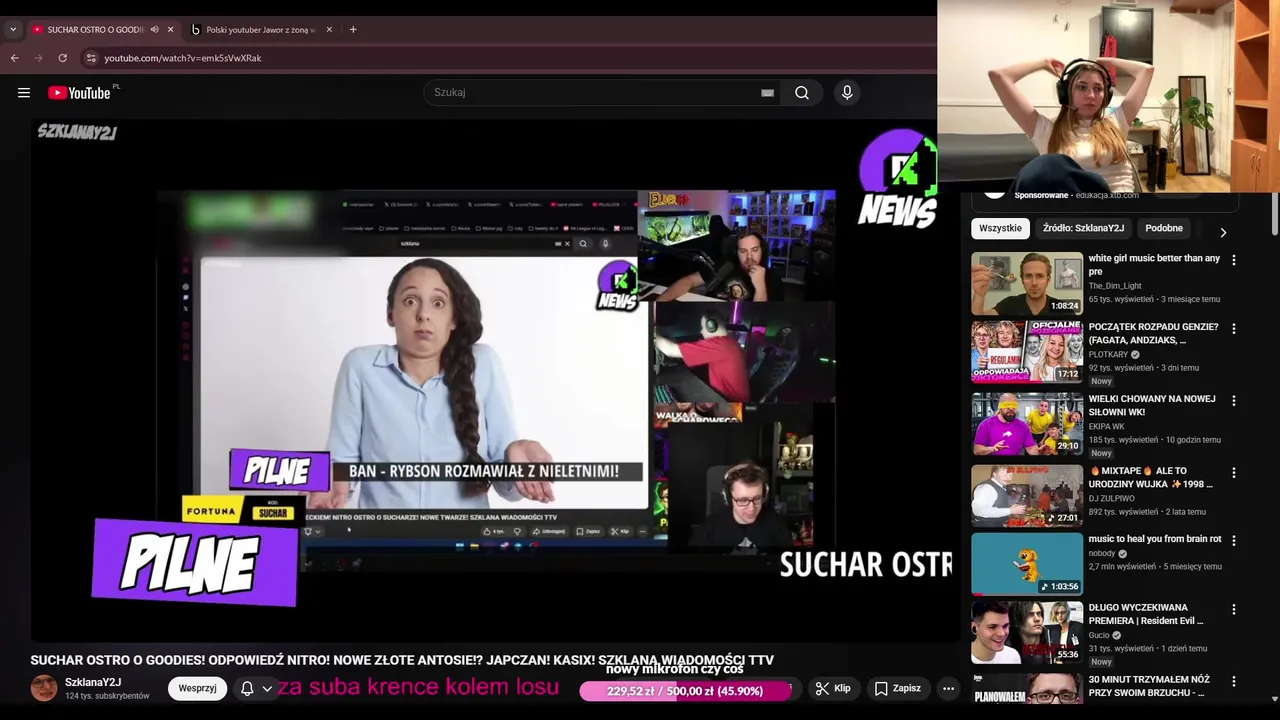Screen dimensions: 1280x720
Task: Open 'The_Dim_Light' channel name
Action: click(1115, 286)
